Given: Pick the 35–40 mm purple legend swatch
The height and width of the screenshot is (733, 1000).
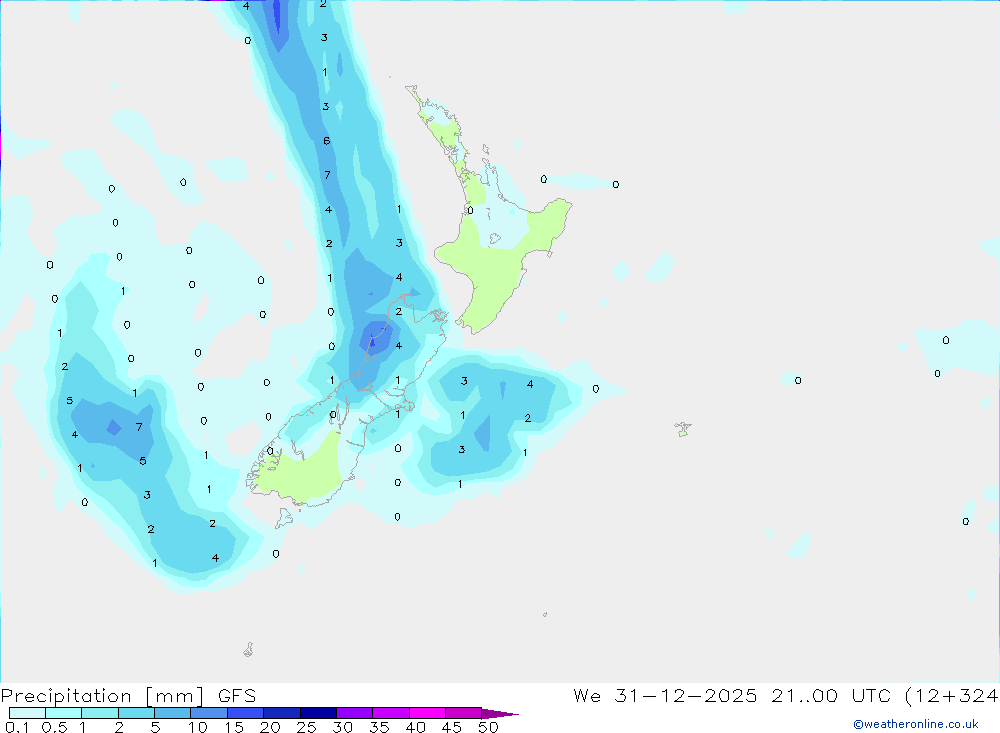Looking at the screenshot, I should point(391,713).
